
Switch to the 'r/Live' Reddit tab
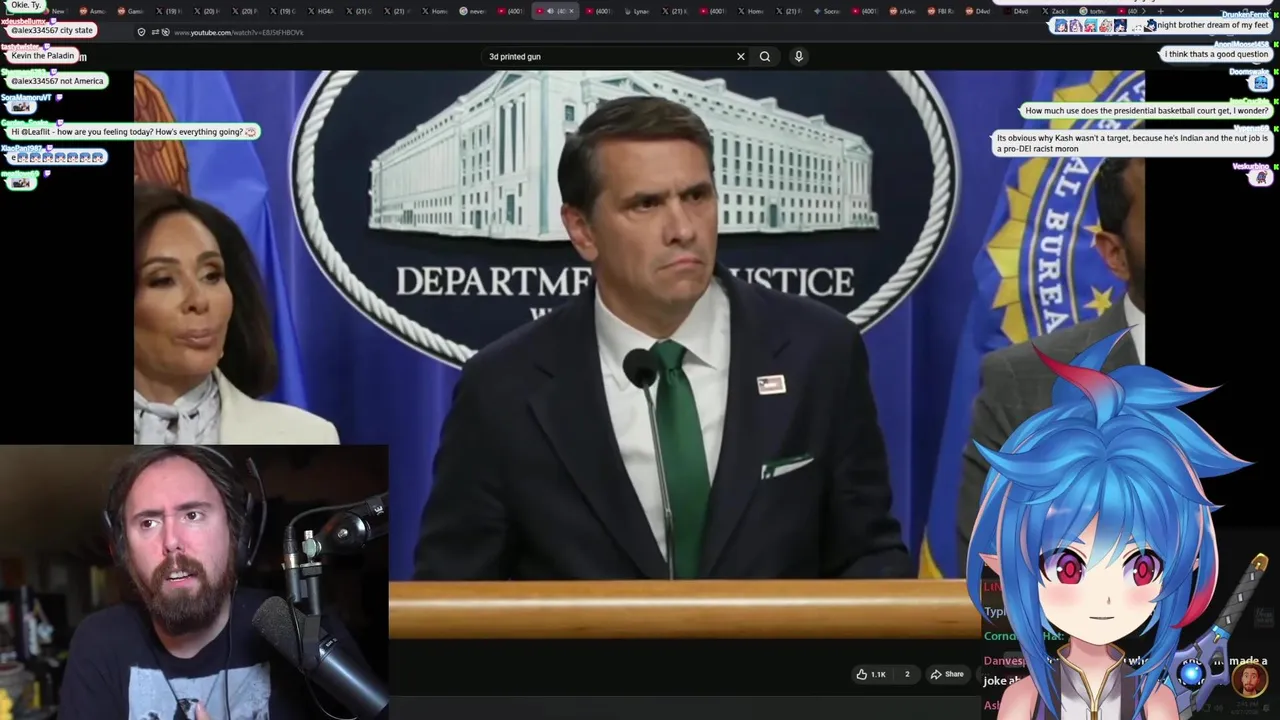[x=902, y=11]
